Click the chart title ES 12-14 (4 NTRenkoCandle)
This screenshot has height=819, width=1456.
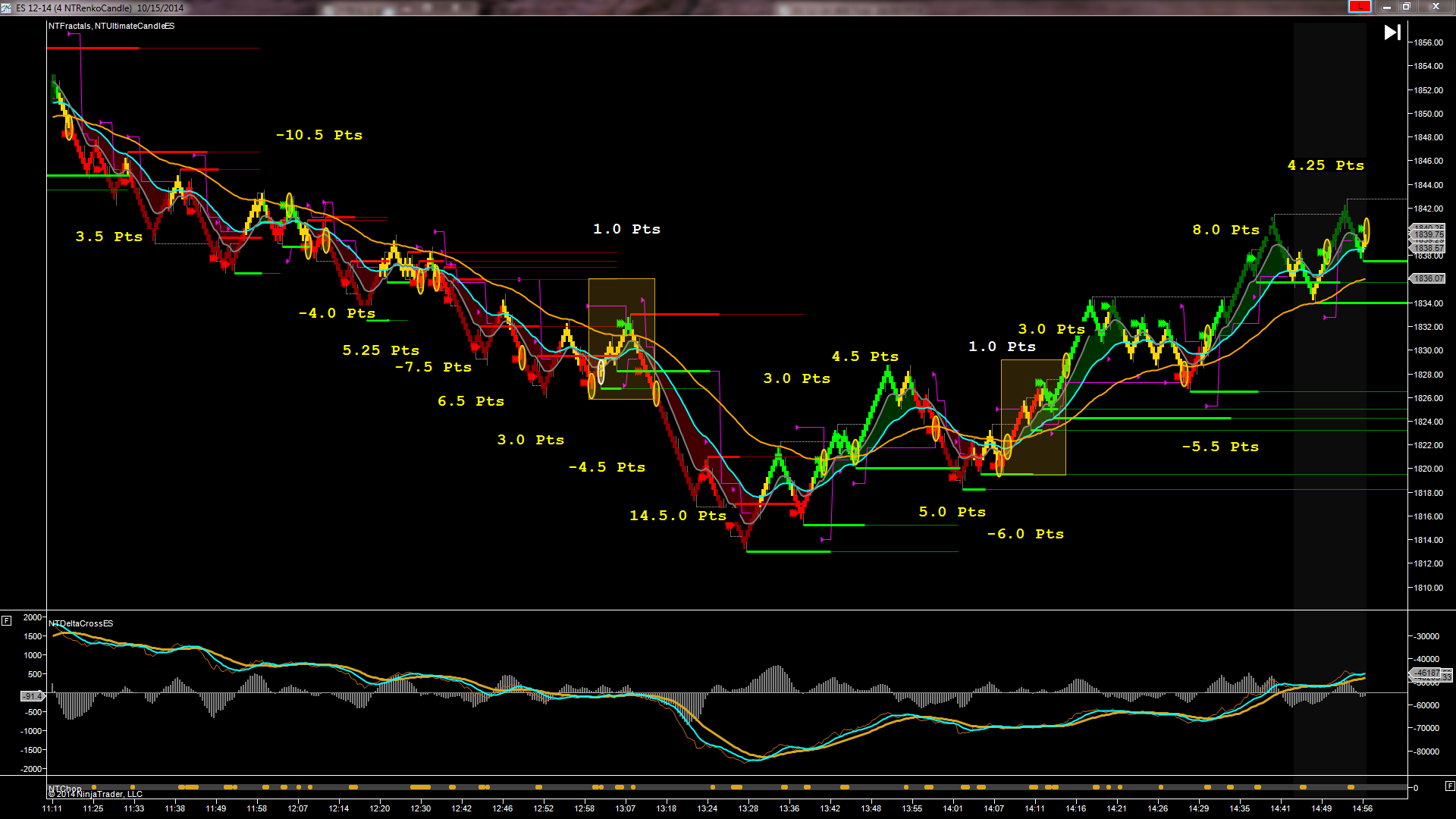click(74, 8)
